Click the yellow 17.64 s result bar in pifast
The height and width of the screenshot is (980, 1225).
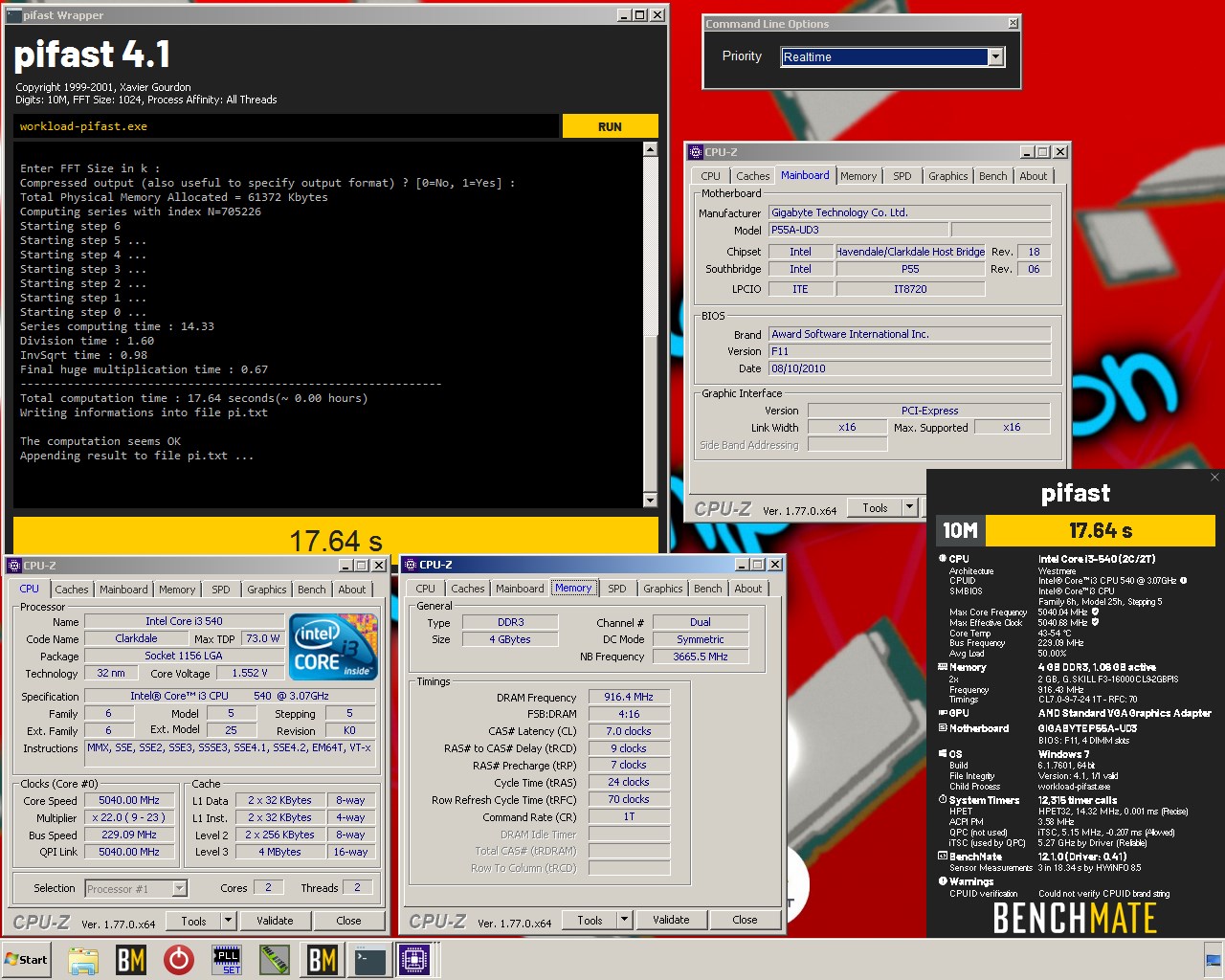[336, 538]
